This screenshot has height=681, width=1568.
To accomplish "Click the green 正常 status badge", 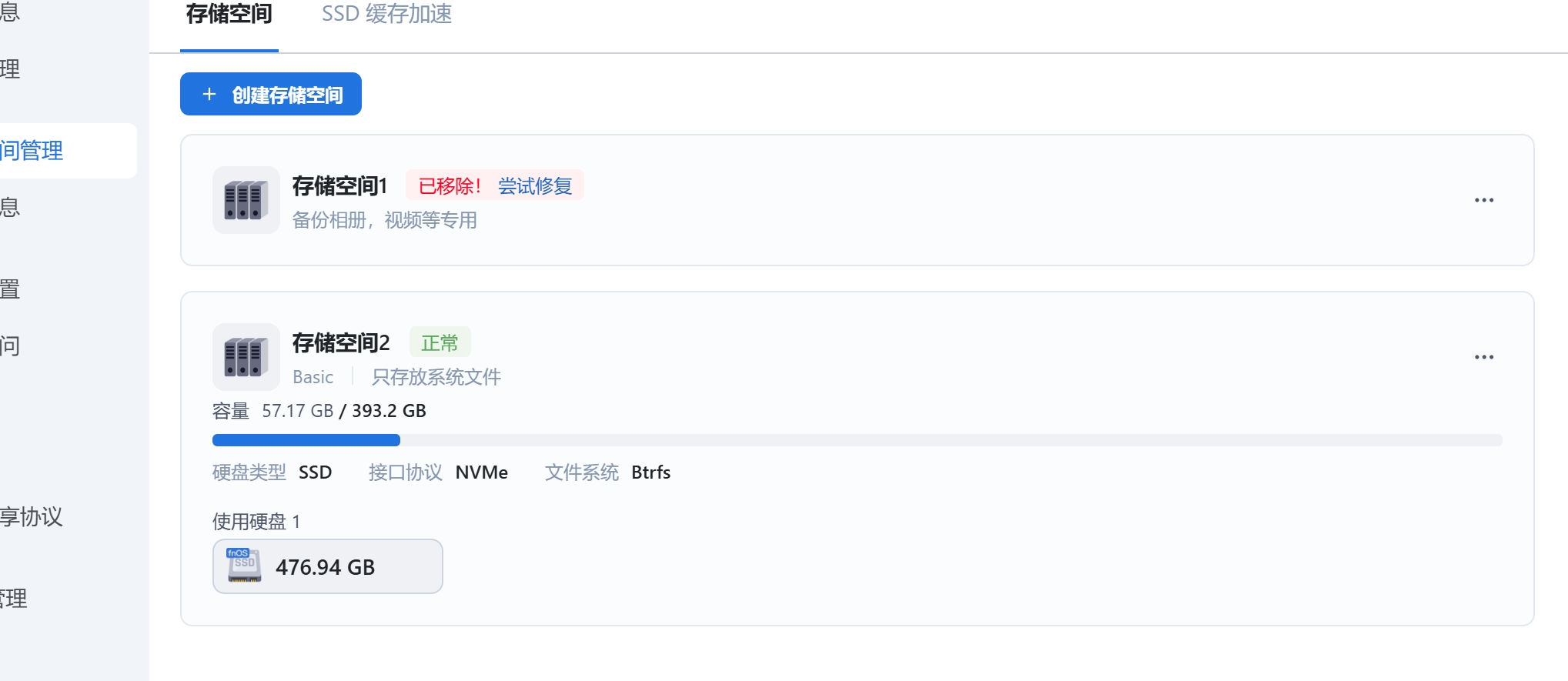I will coord(440,343).
